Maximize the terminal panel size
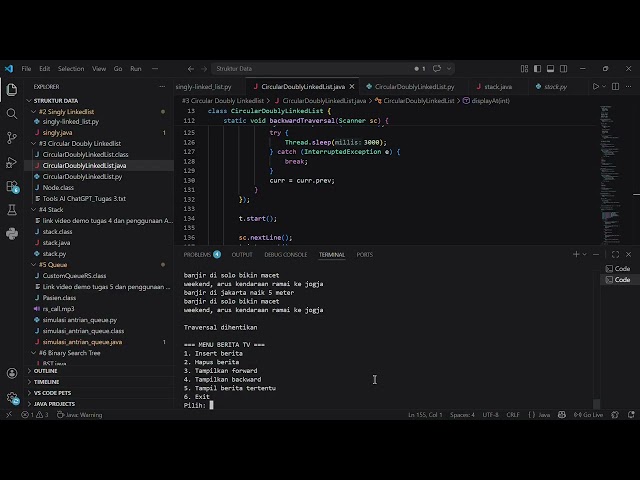640x480 pixels. [616, 254]
